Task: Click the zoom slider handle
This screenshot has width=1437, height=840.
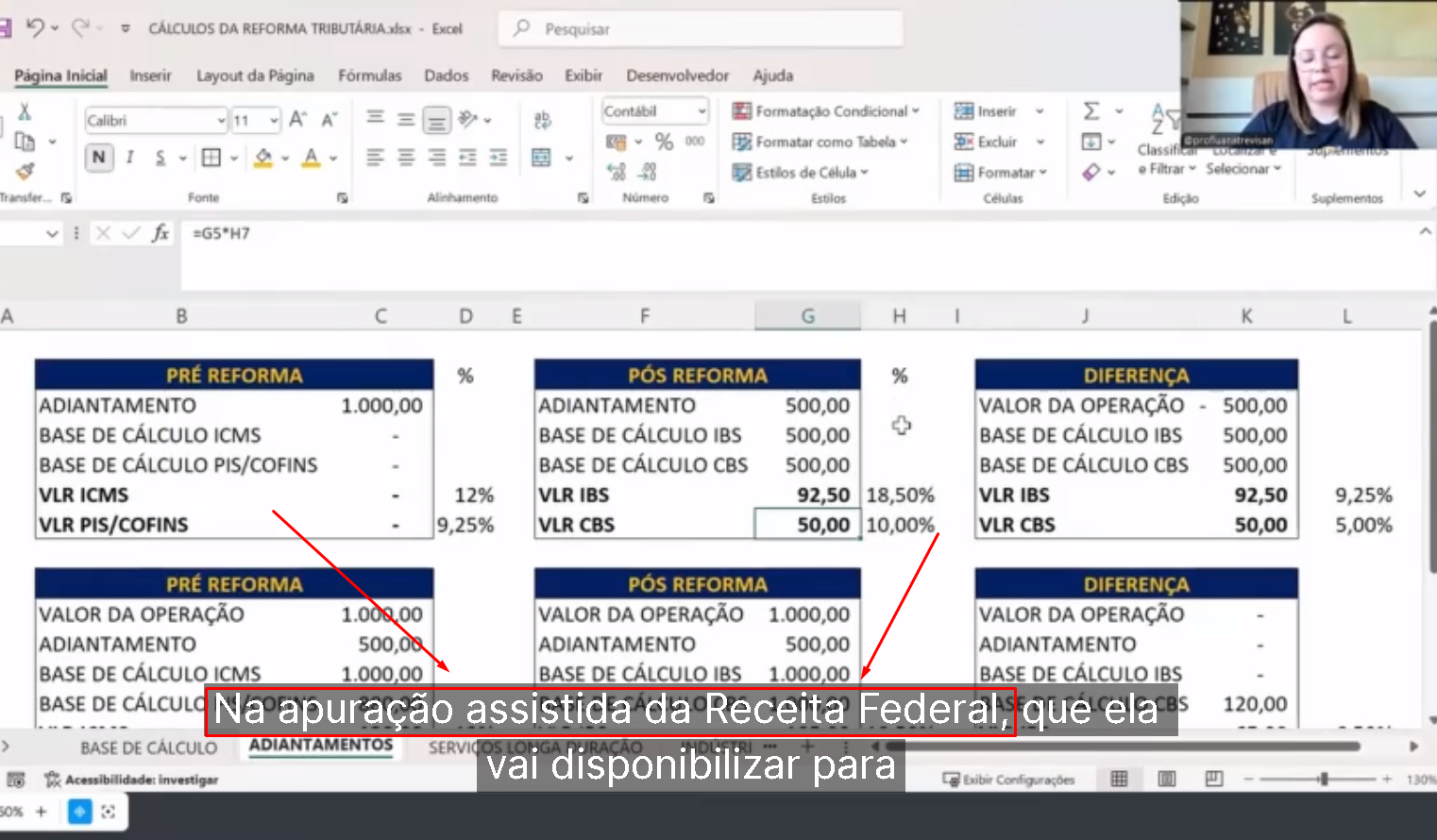Action: tap(1325, 779)
